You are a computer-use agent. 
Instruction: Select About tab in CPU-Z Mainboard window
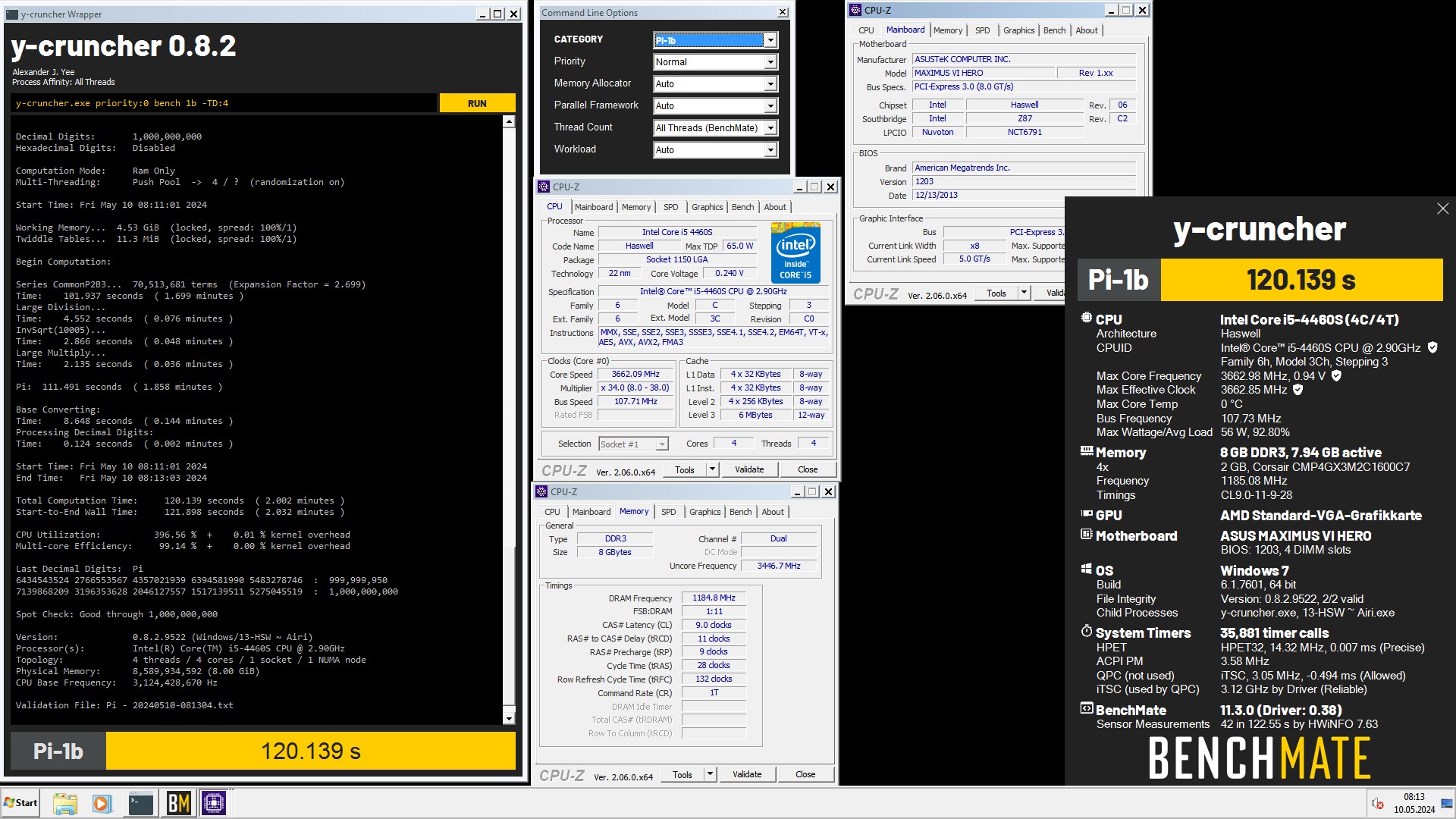[x=1087, y=30]
